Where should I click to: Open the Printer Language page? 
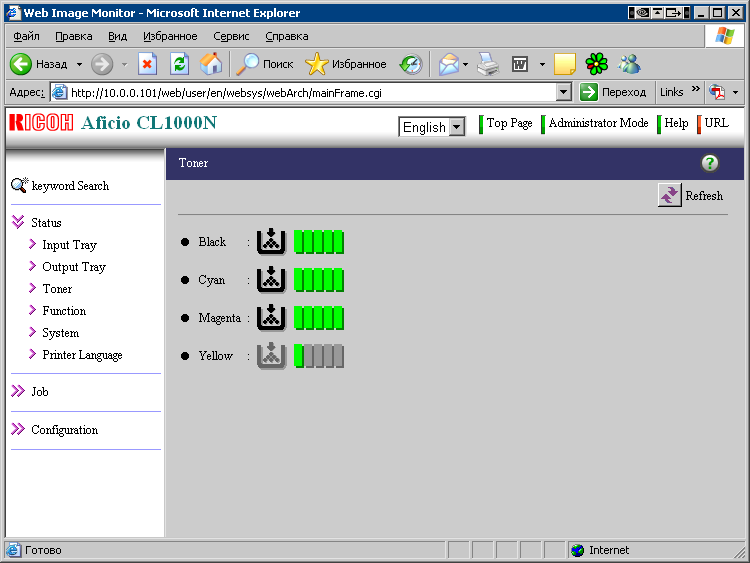pyautogui.click(x=82, y=355)
